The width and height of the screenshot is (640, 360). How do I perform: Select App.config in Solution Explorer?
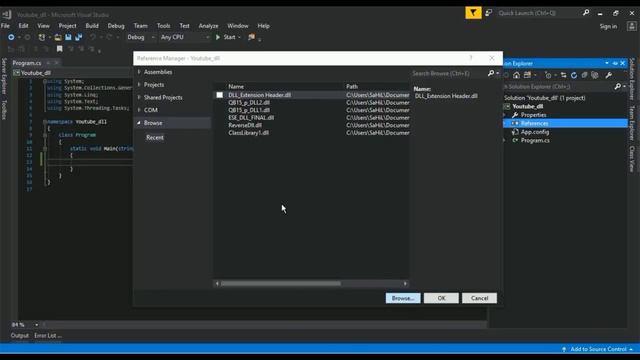(535, 132)
